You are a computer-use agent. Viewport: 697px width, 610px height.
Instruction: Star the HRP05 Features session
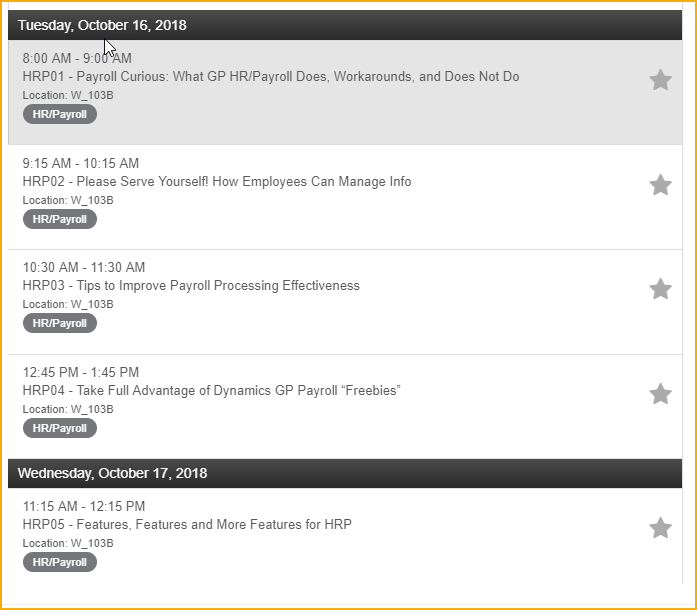[660, 528]
